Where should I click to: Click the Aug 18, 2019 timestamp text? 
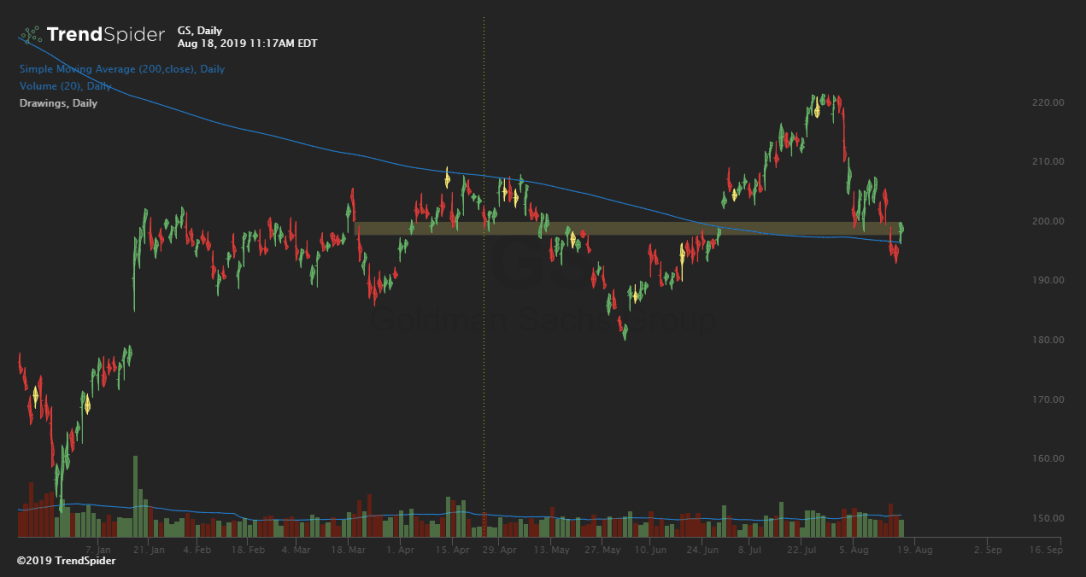[246, 44]
